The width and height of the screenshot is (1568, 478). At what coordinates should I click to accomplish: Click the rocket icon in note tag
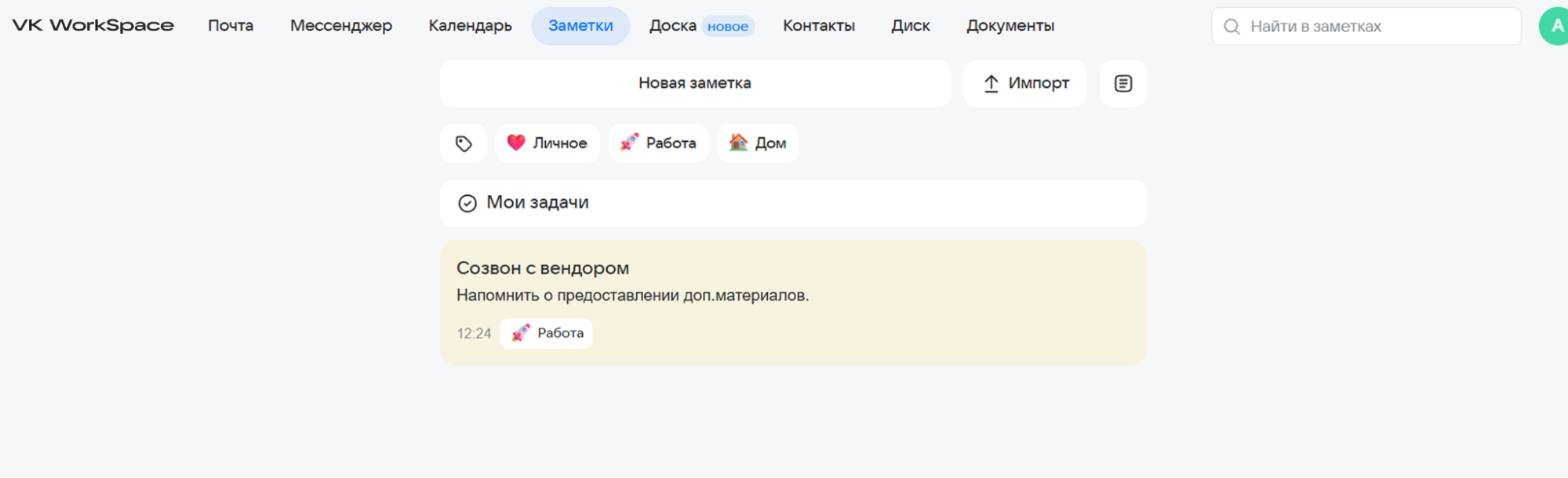coord(520,333)
